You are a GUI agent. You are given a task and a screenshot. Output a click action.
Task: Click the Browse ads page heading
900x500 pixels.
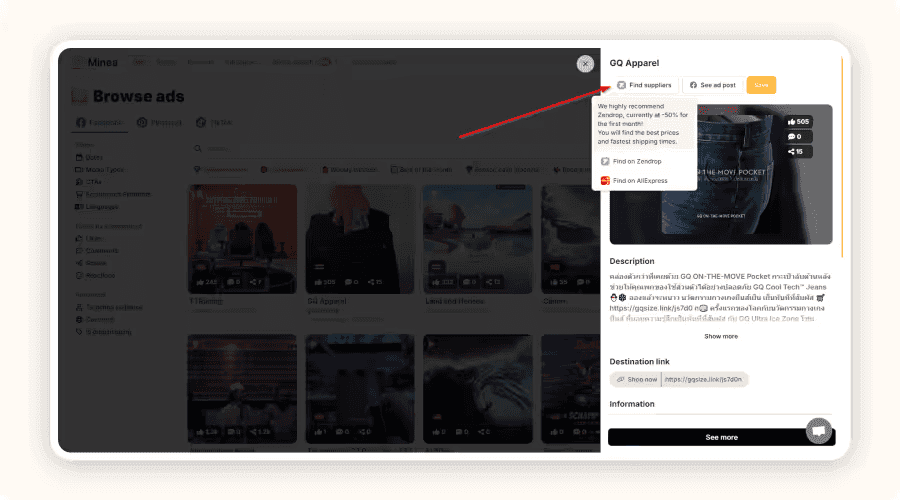[x=138, y=96]
